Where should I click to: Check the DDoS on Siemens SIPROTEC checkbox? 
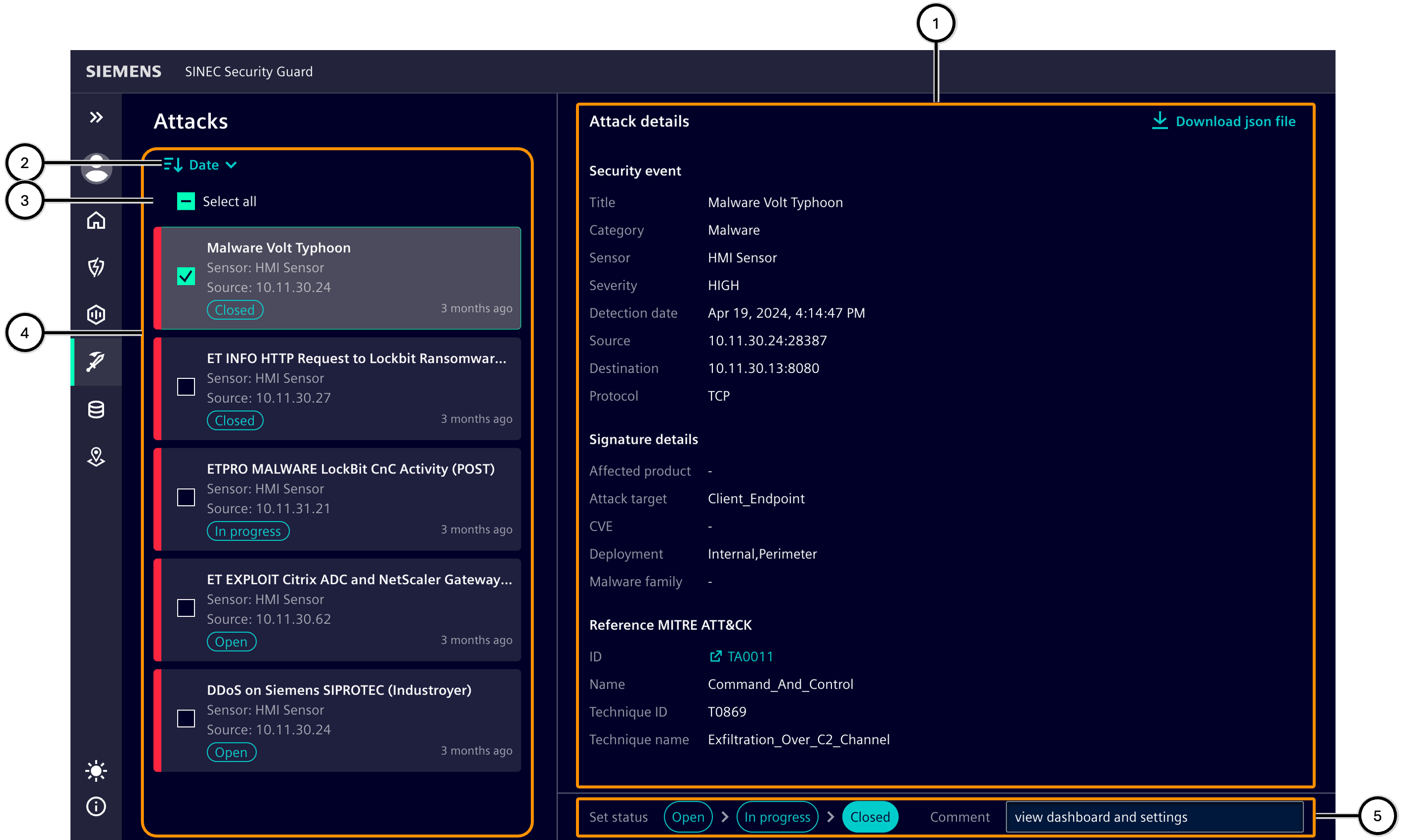186,719
